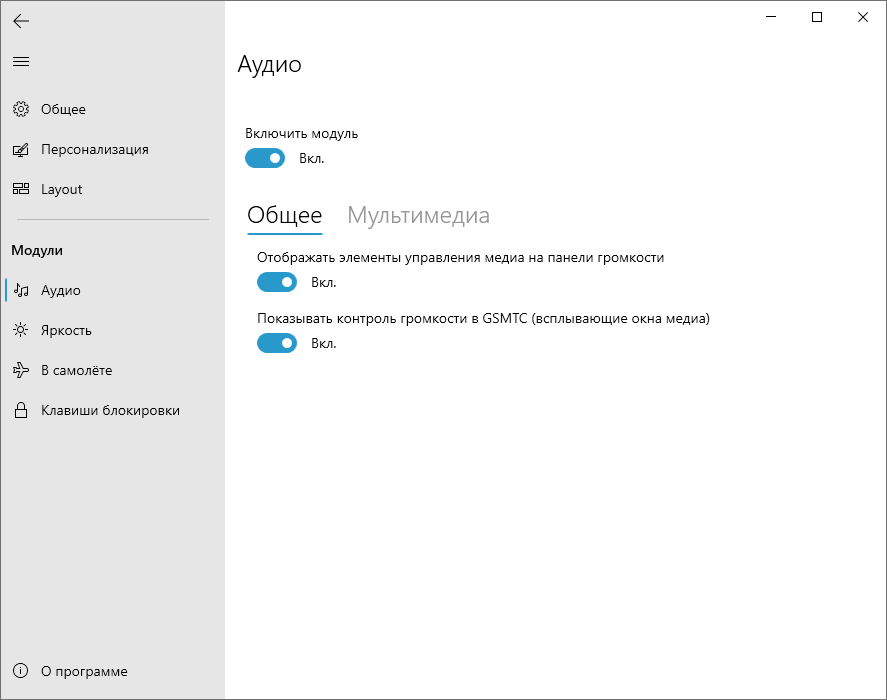The width and height of the screenshot is (887, 700).
Task: Select the В самолёте airplane icon
Action: pos(21,370)
